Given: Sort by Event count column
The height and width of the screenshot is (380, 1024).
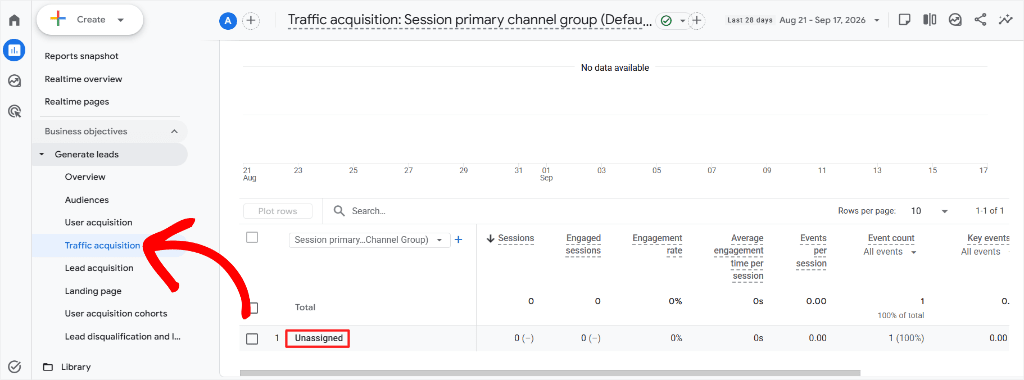Looking at the screenshot, I should coord(891,238).
